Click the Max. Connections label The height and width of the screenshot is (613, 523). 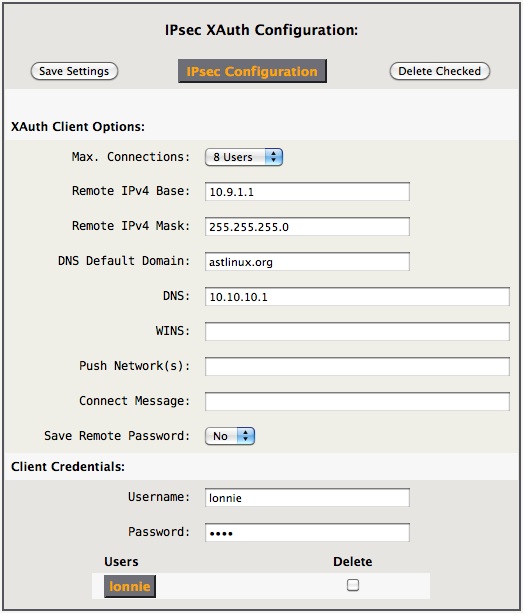coord(131,157)
